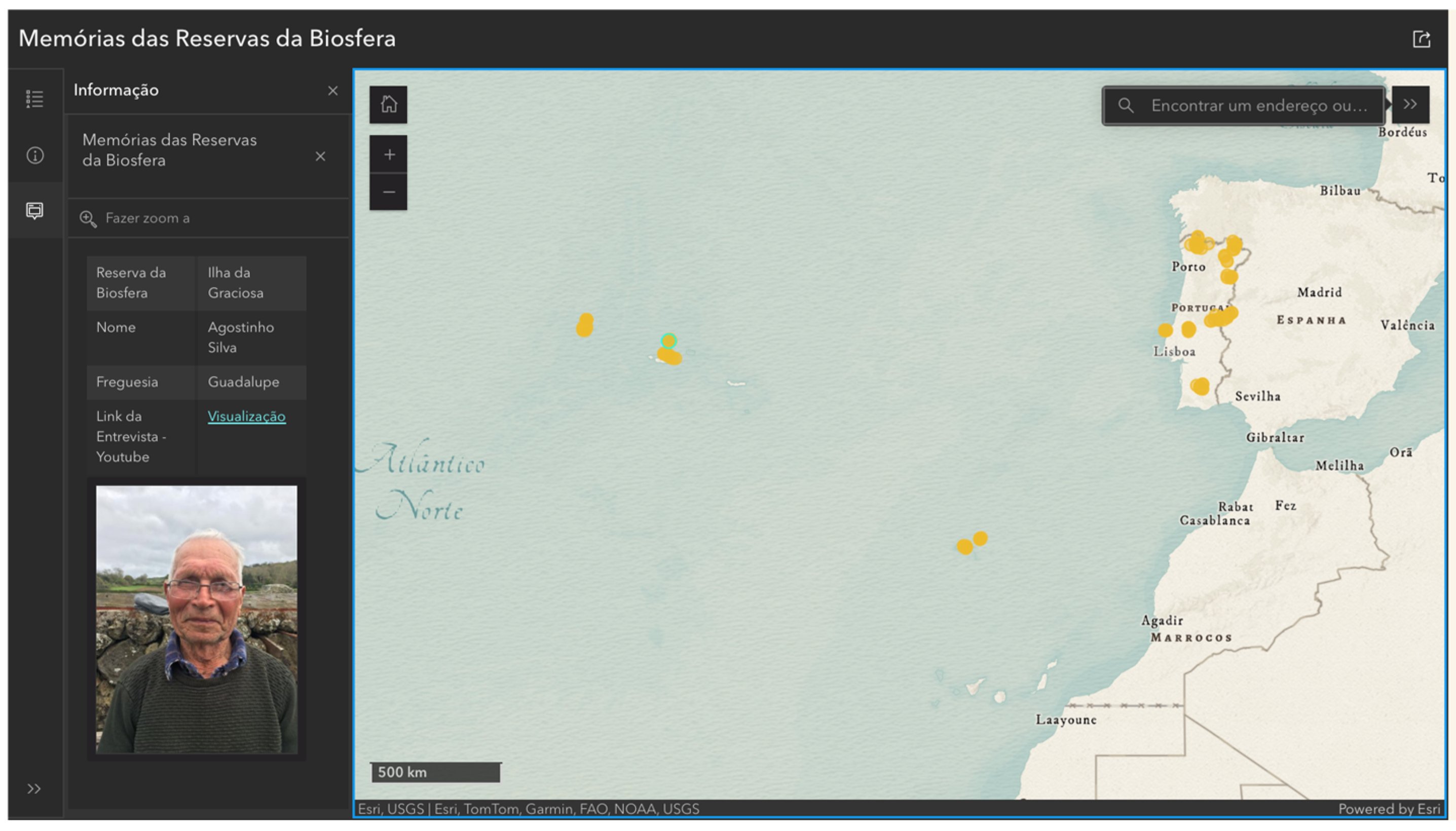1456x831 pixels.
Task: Open the legend list icon in sidebar
Action: tap(35, 99)
